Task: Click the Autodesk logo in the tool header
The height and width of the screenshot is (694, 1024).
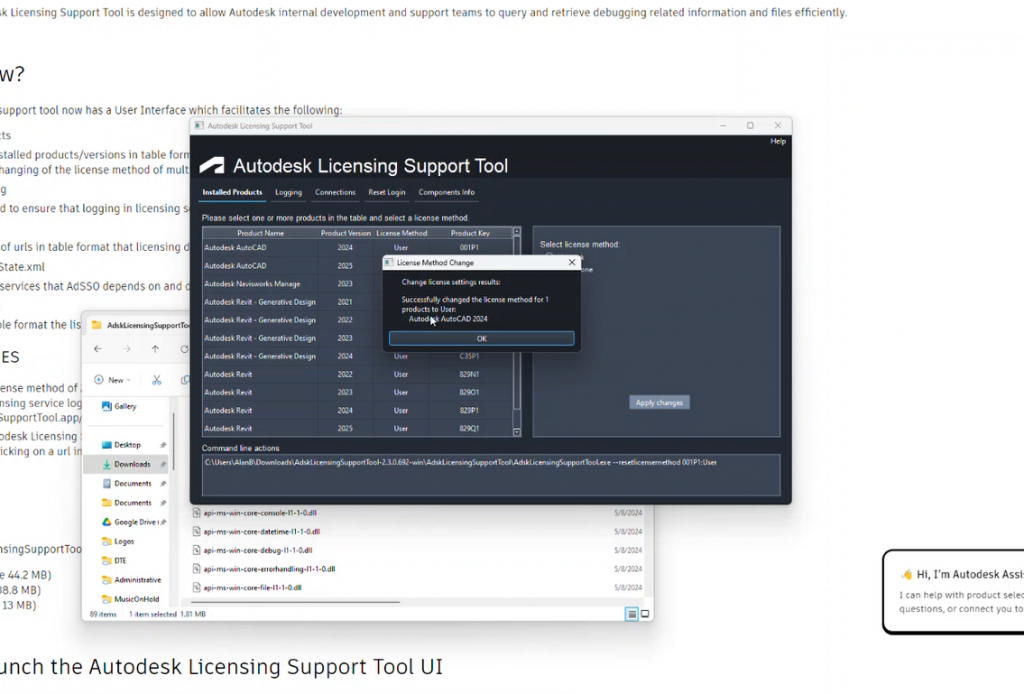Action: 212,166
